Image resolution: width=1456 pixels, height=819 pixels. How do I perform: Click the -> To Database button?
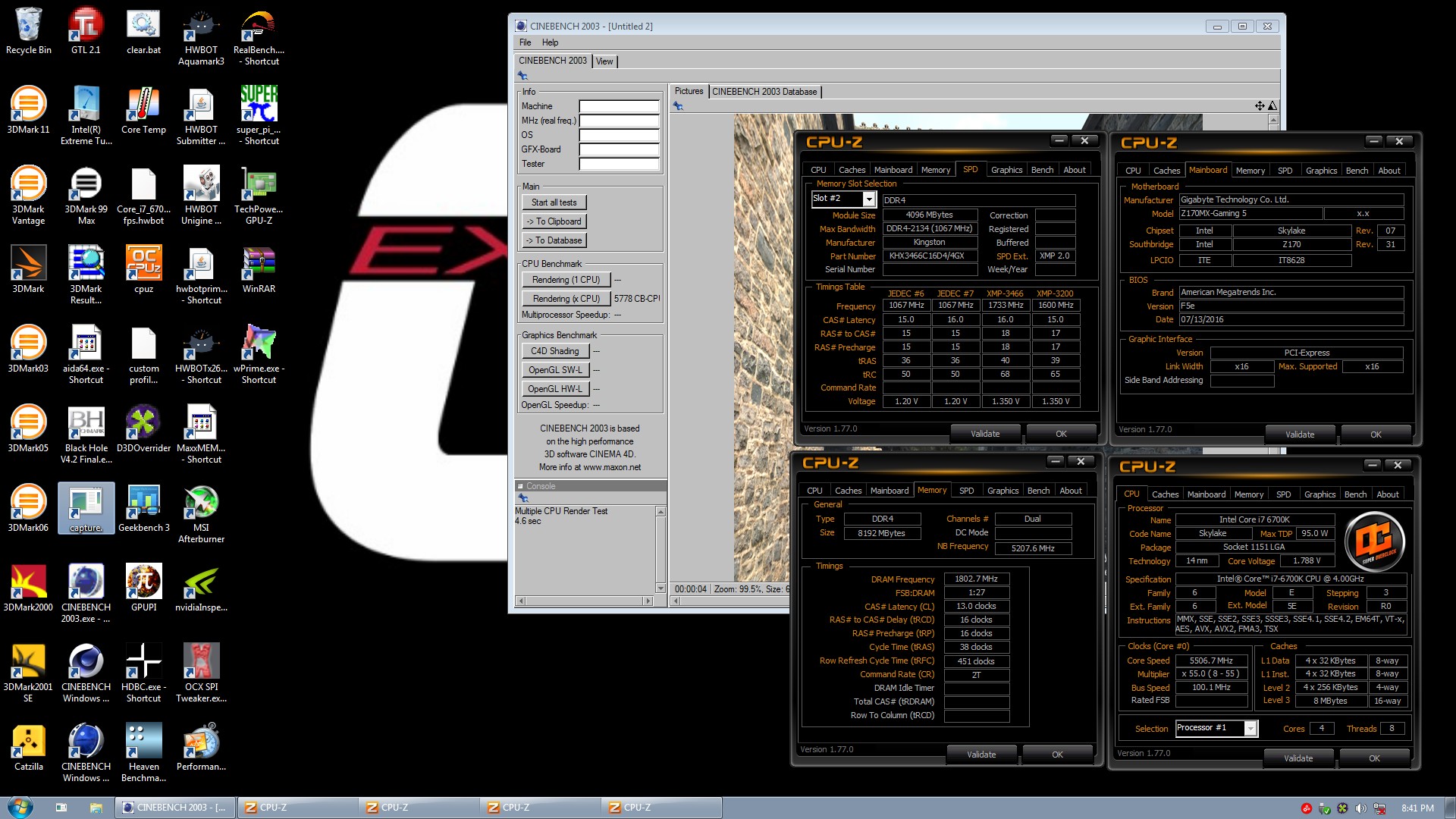[x=554, y=240]
